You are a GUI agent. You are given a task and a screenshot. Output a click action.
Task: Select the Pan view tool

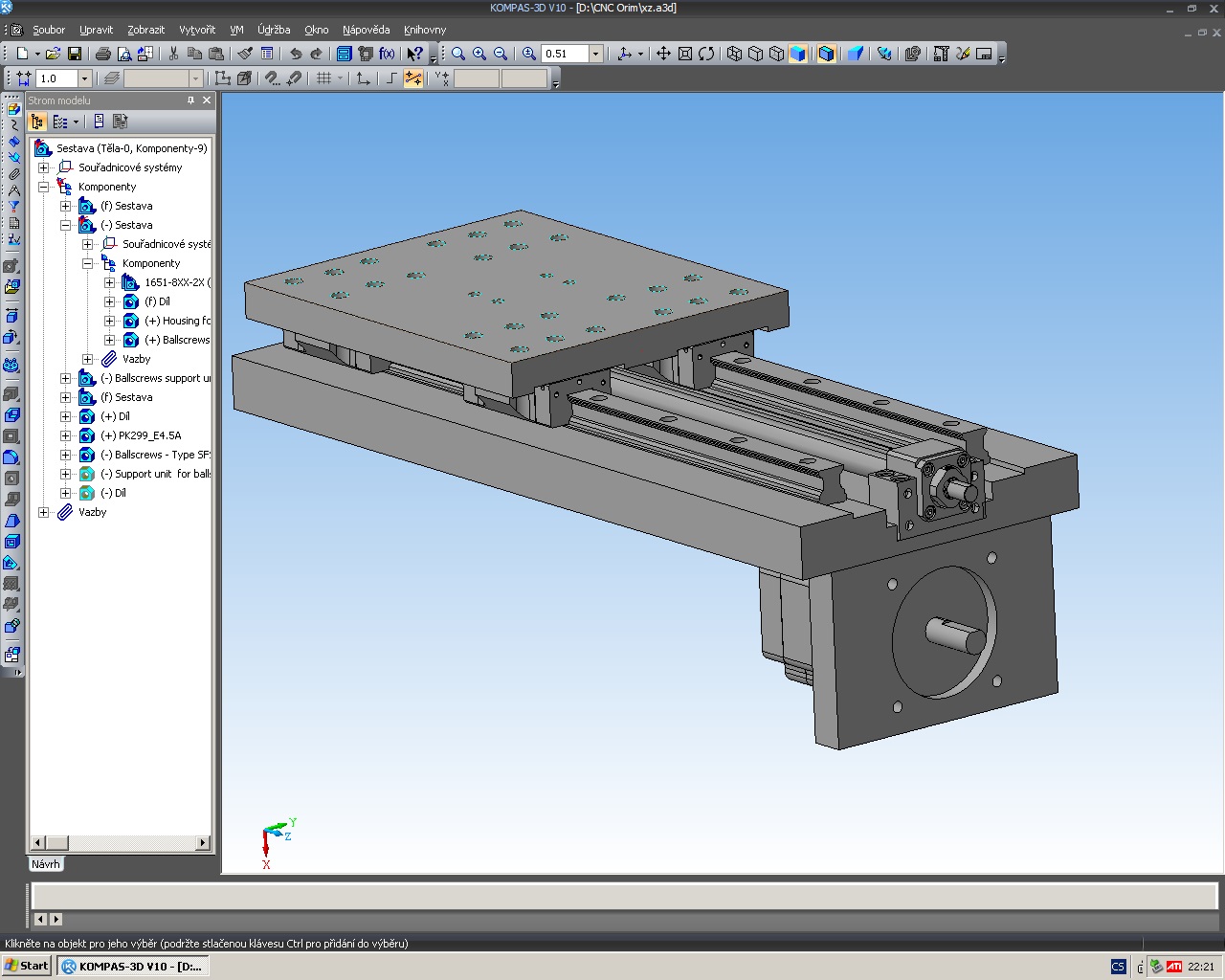663,54
